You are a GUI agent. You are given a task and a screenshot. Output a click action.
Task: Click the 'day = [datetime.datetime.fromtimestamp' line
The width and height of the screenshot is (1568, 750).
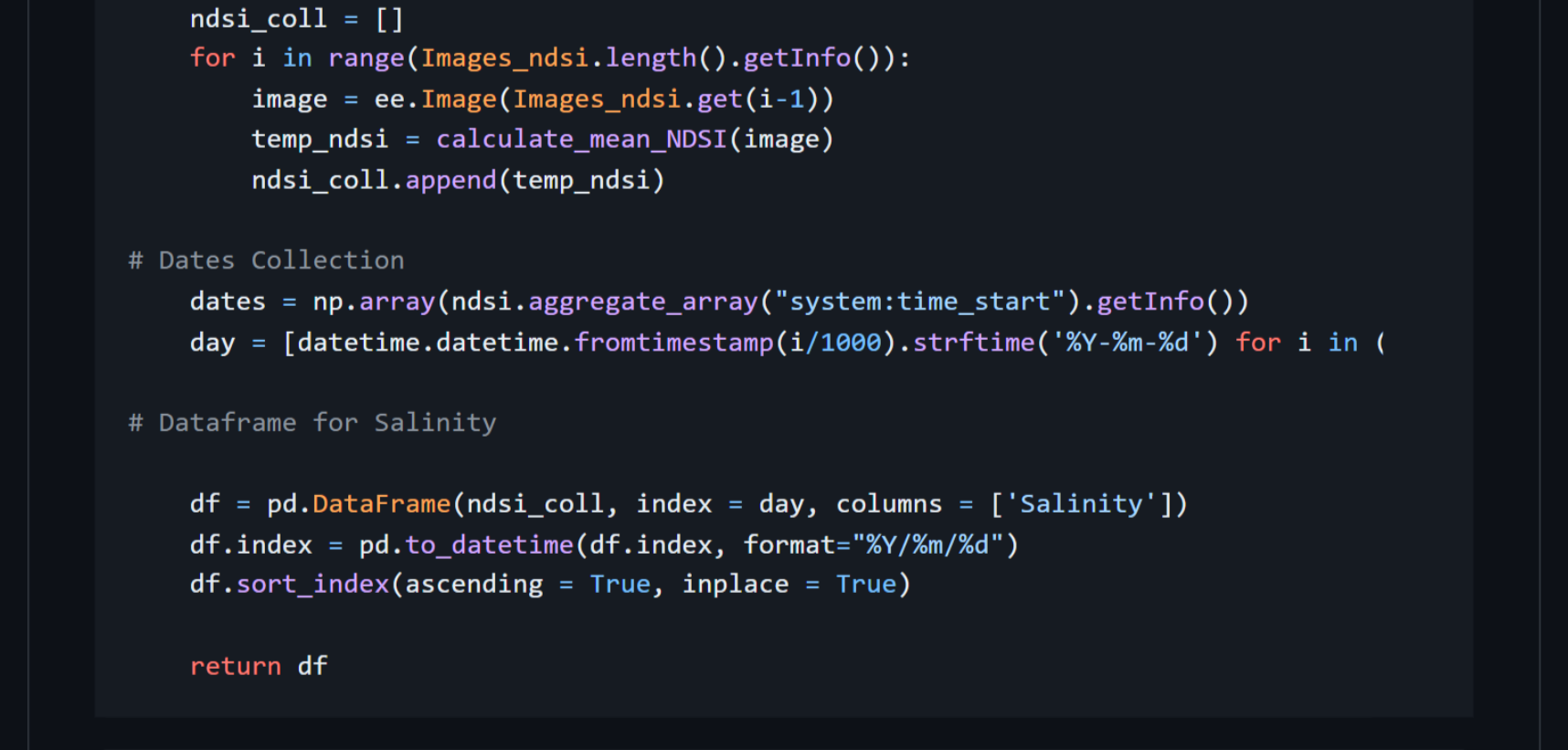click(788, 343)
